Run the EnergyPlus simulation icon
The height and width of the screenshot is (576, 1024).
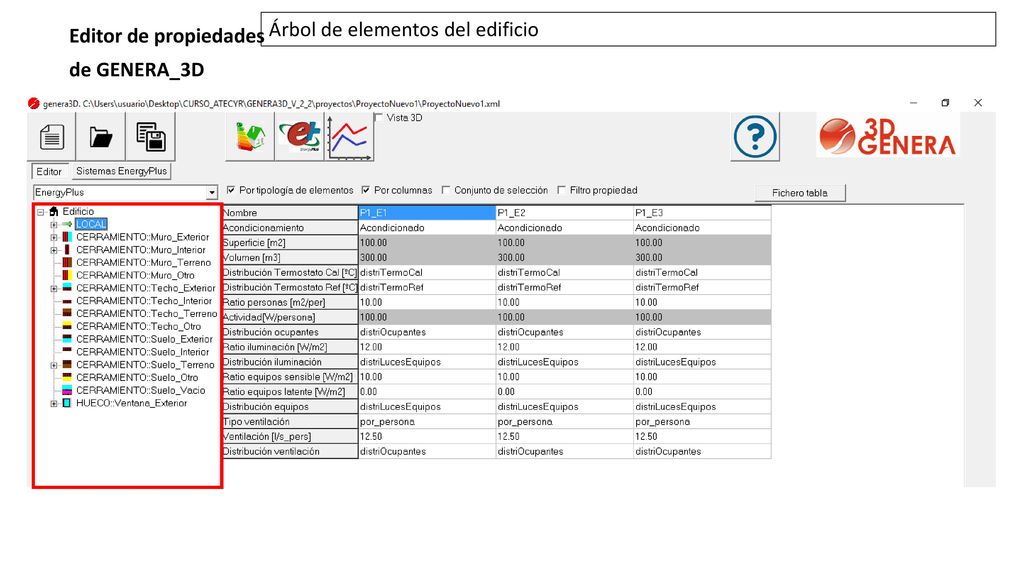tap(299, 136)
